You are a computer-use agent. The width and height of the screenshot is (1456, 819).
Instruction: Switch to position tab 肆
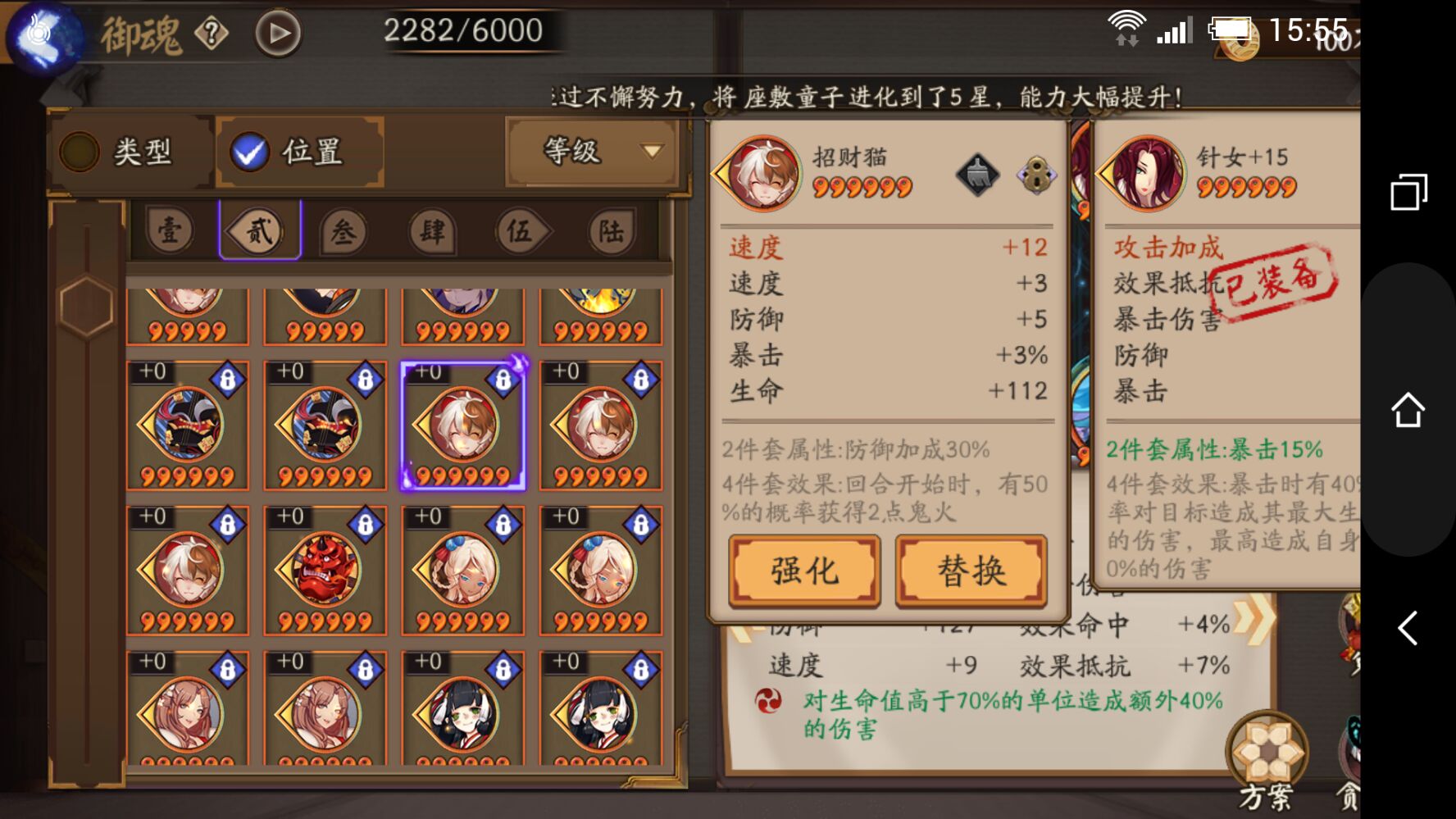coord(433,232)
